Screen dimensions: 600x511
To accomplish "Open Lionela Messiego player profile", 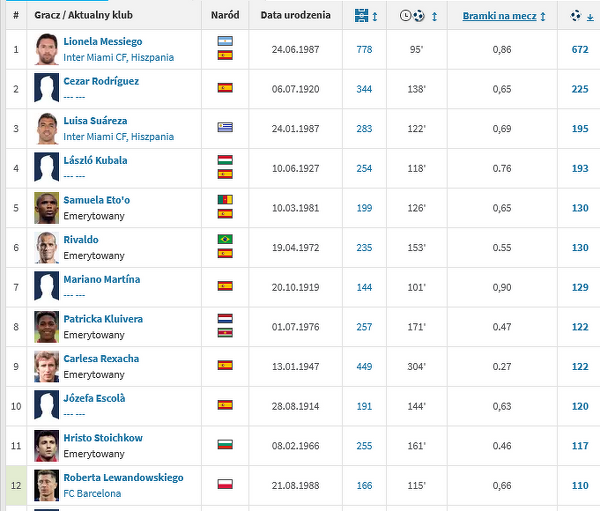I will [103, 42].
